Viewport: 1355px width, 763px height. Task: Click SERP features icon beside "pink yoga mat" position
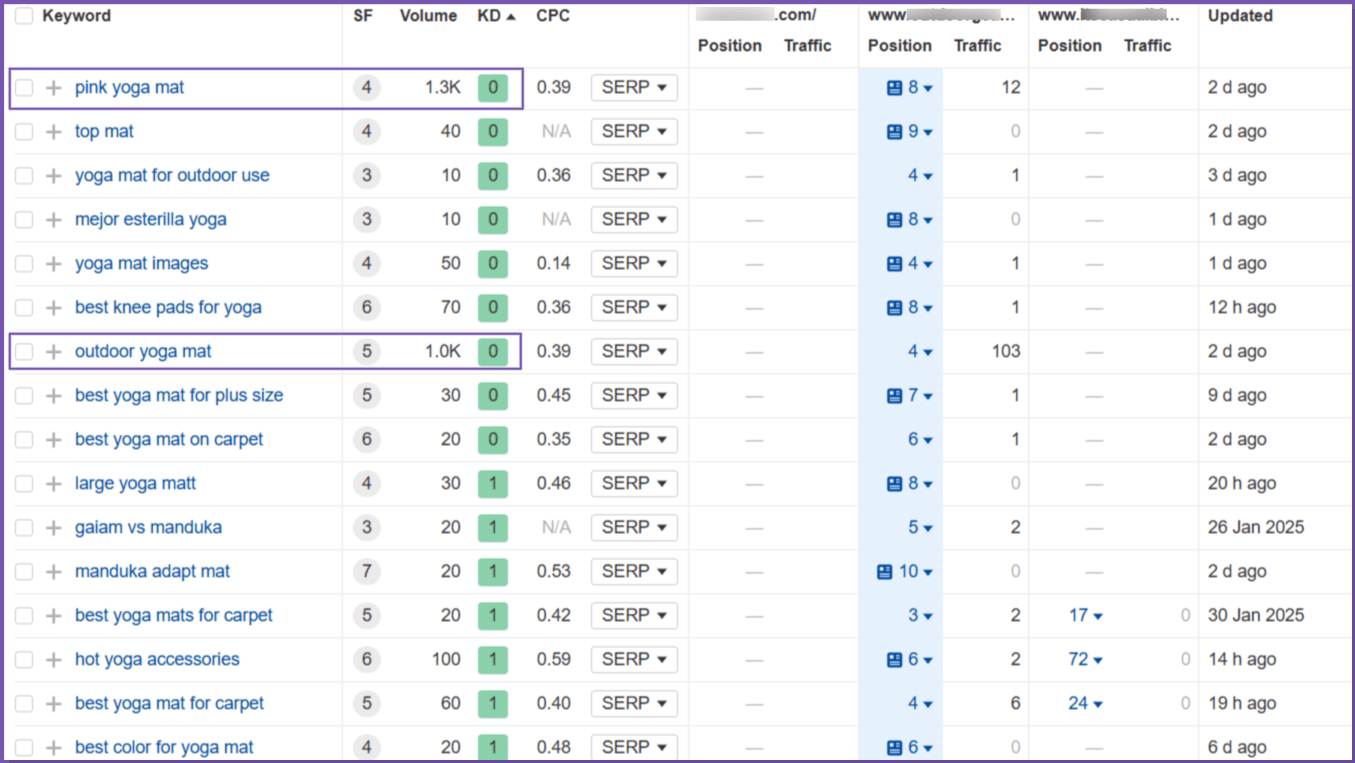pyautogui.click(x=891, y=87)
